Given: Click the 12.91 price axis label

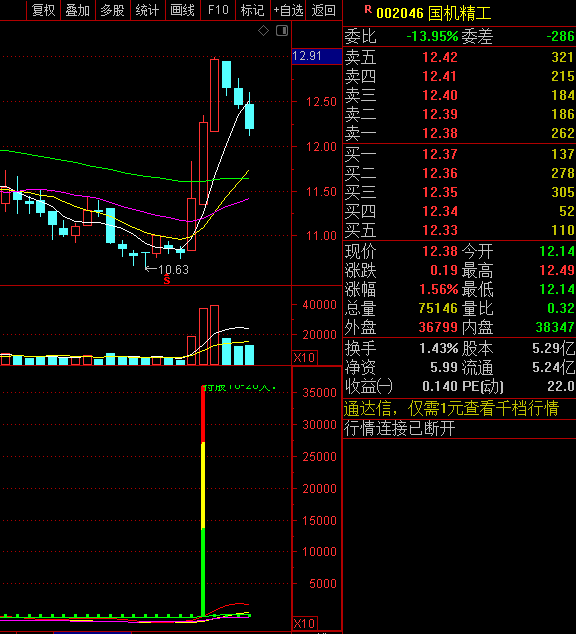Looking at the screenshot, I should point(316,56).
